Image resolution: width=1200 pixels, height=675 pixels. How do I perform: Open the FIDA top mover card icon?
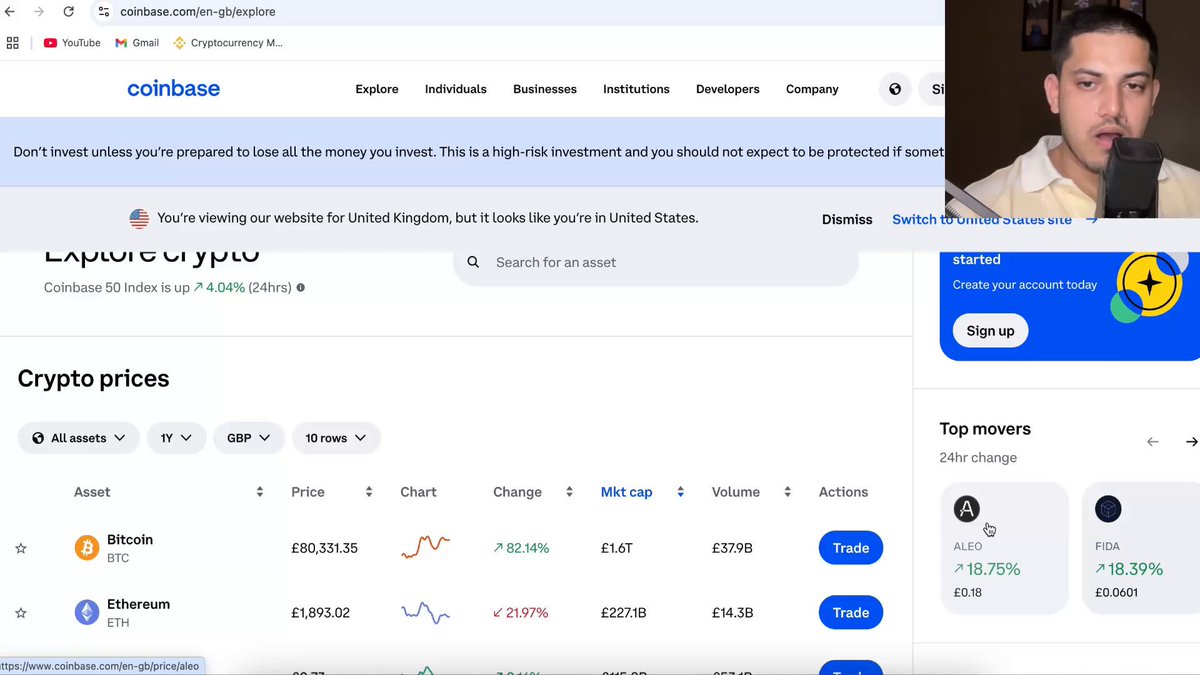point(1108,509)
